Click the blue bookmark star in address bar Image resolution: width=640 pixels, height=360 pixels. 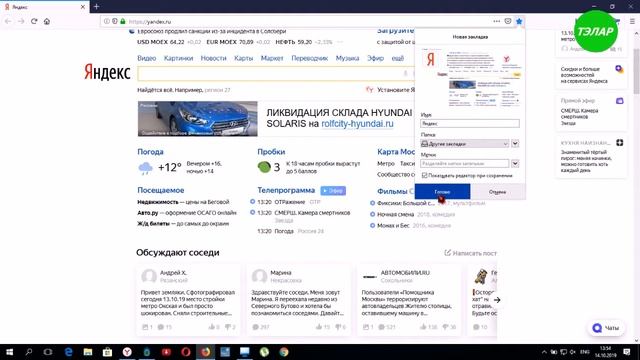519,21
